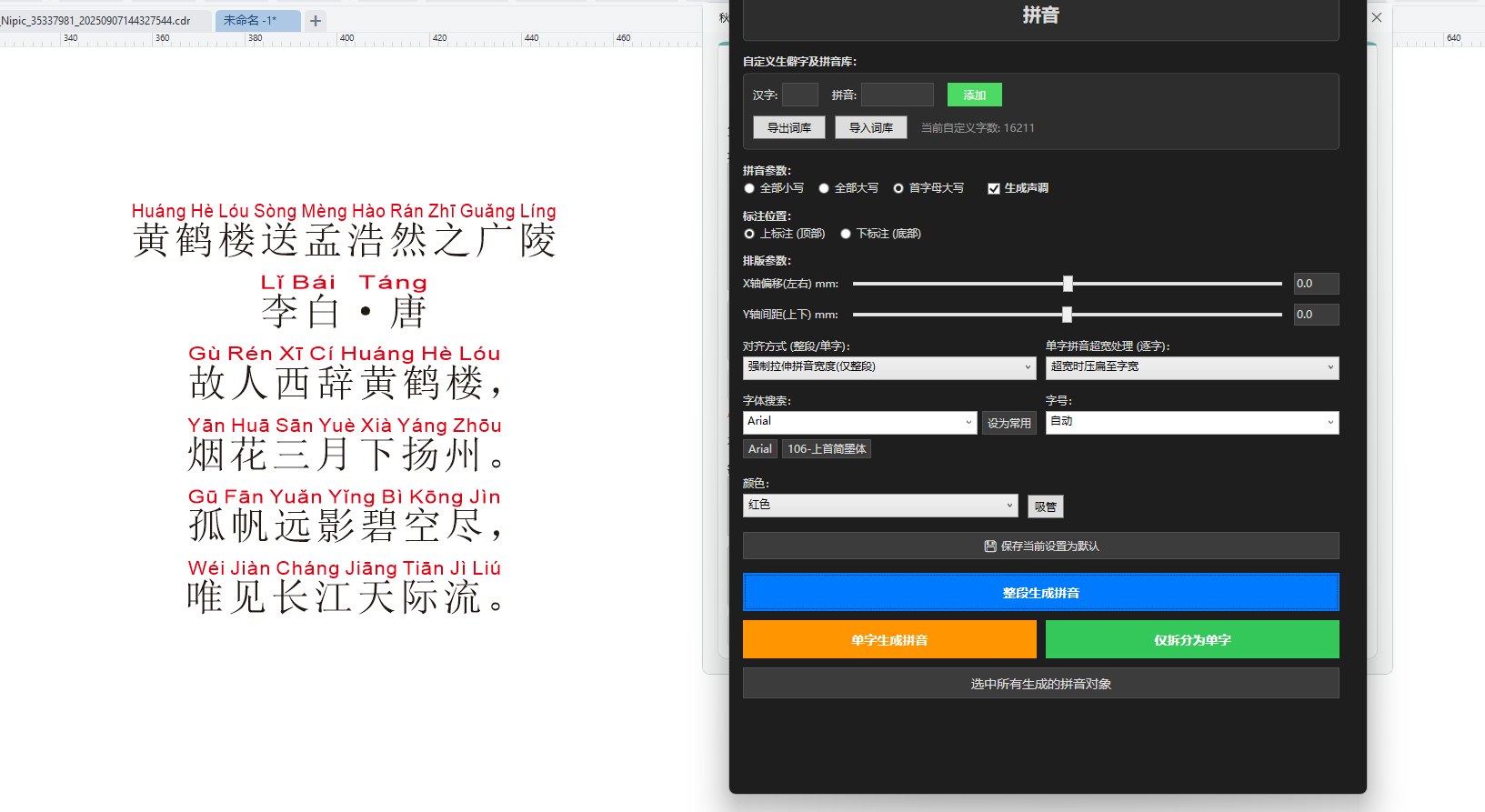
Task: Click 设为常用 button
Action: click(x=1009, y=423)
